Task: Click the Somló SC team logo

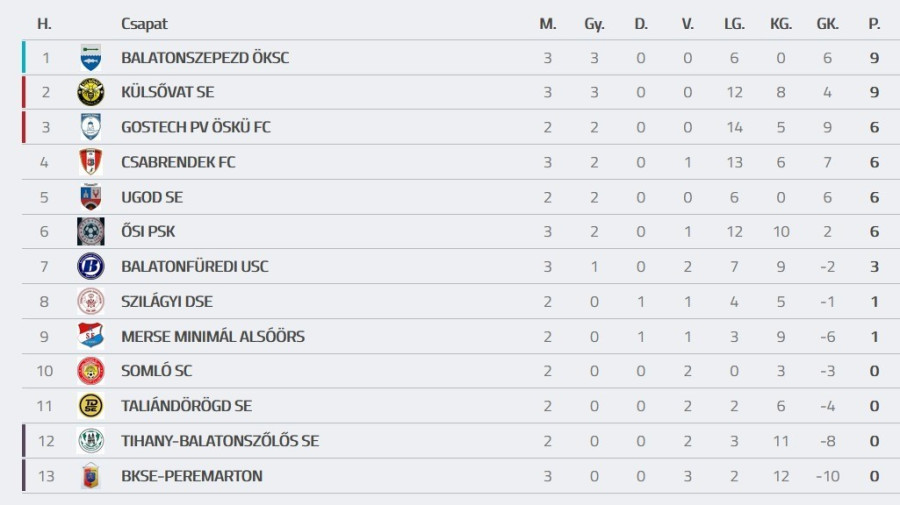Action: [x=91, y=370]
